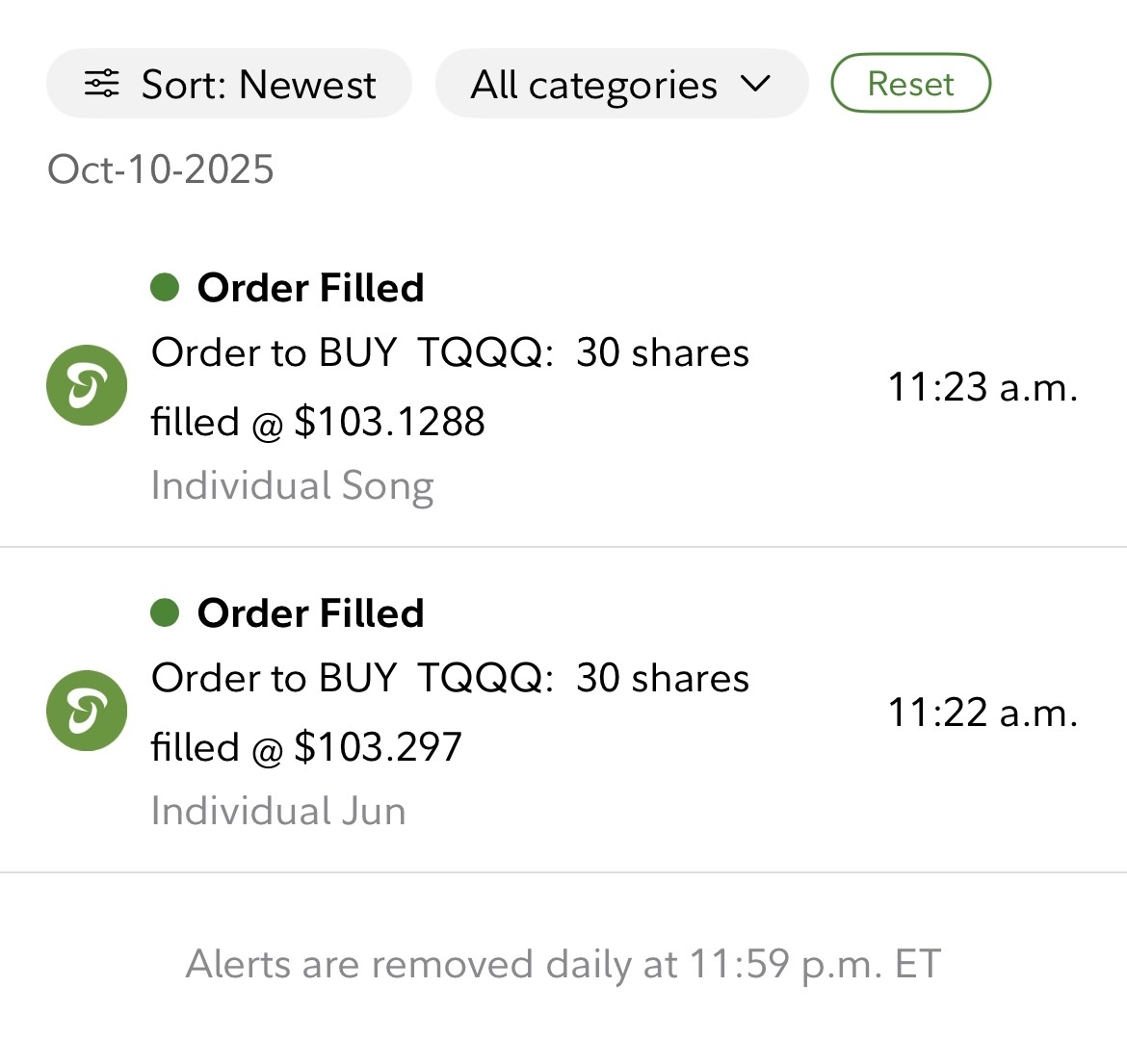Click the Oct-10-2025 date header
Screen dimensions: 1127x1064
tap(161, 169)
